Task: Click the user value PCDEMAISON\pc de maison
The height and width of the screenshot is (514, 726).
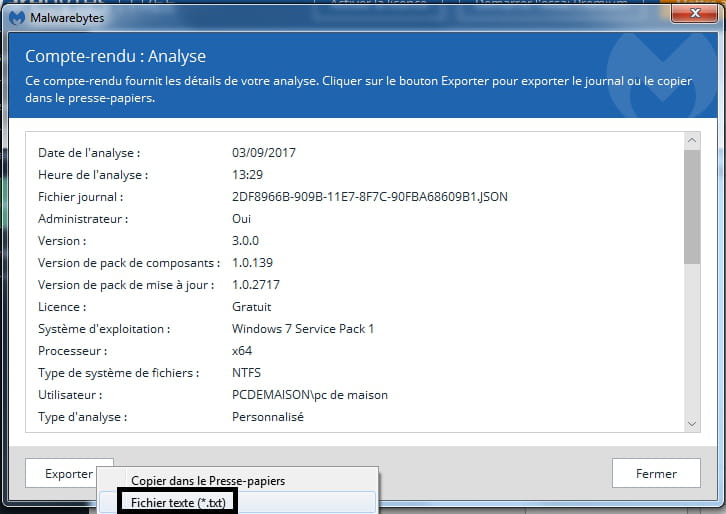Action: coord(310,395)
